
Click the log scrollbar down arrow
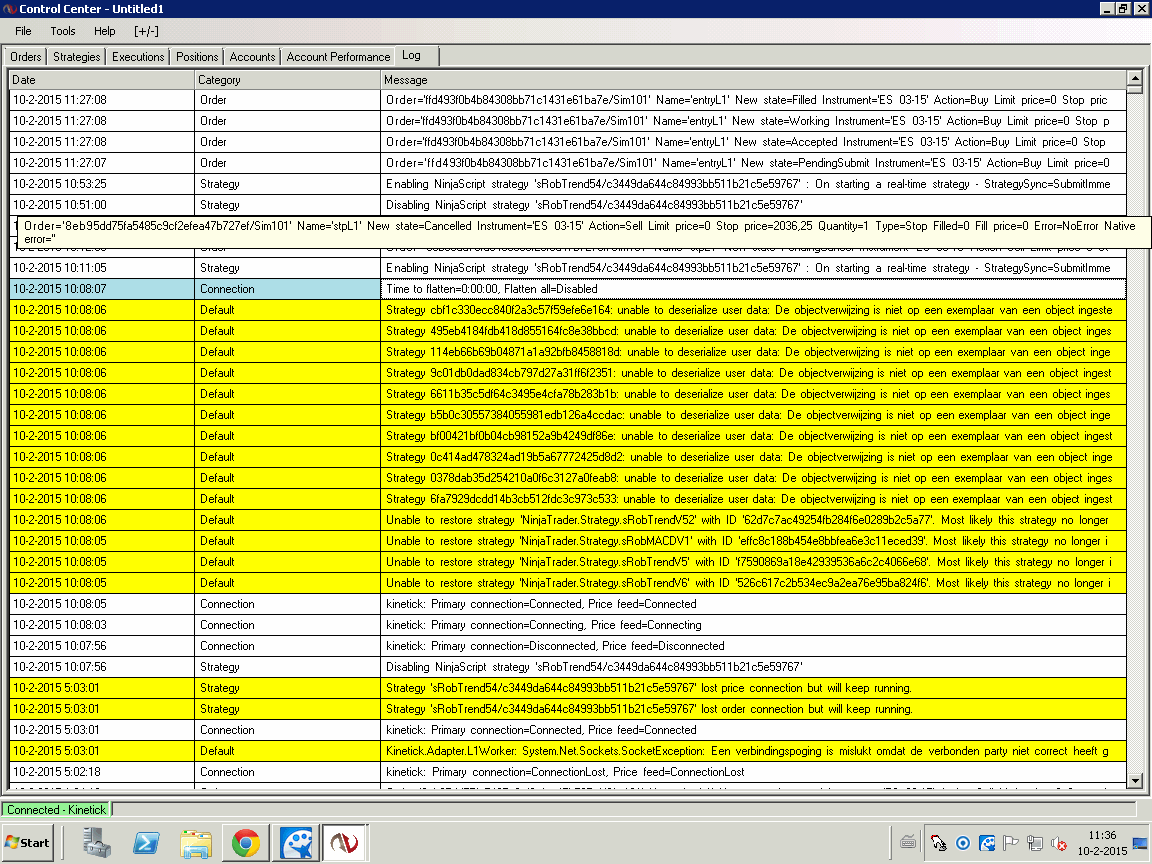(x=1135, y=781)
